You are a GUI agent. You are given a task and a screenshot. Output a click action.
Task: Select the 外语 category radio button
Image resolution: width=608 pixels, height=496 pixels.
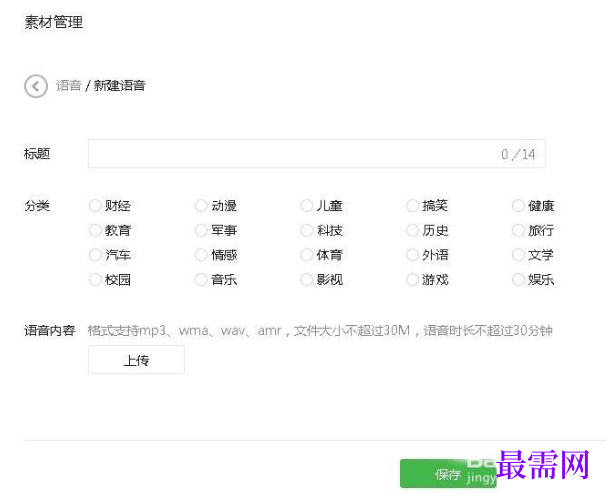point(412,255)
